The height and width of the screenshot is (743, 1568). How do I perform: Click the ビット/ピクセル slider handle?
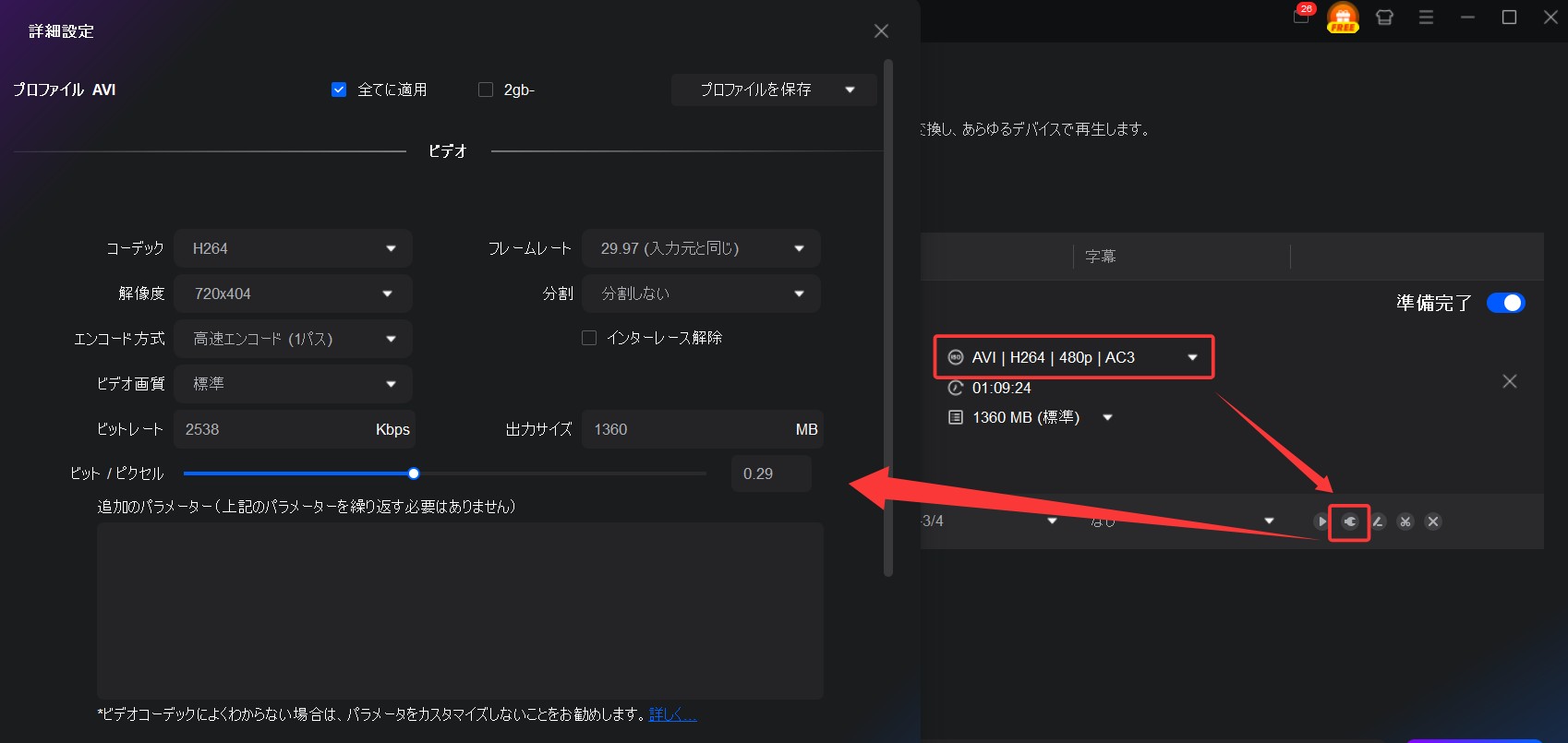414,473
